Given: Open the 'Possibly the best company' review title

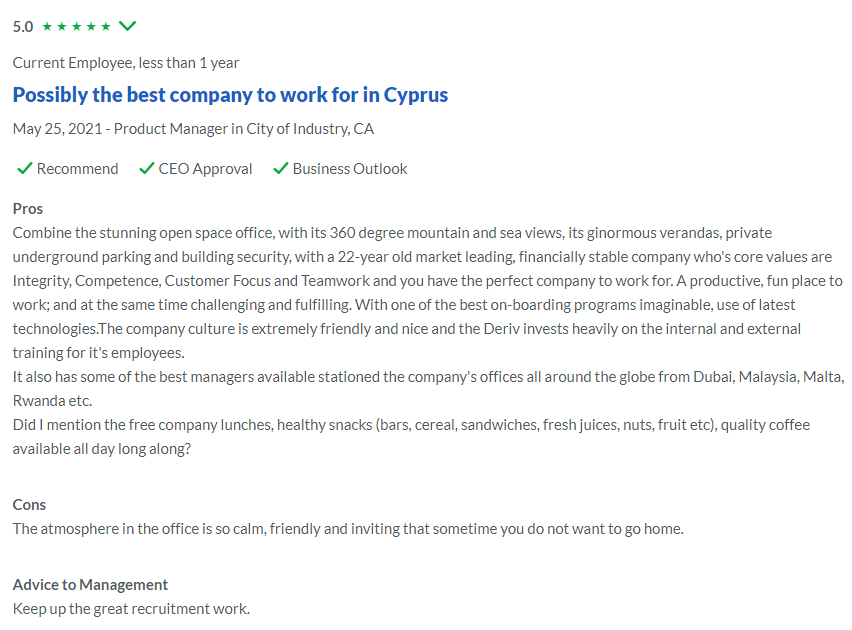Looking at the screenshot, I should 230,95.
